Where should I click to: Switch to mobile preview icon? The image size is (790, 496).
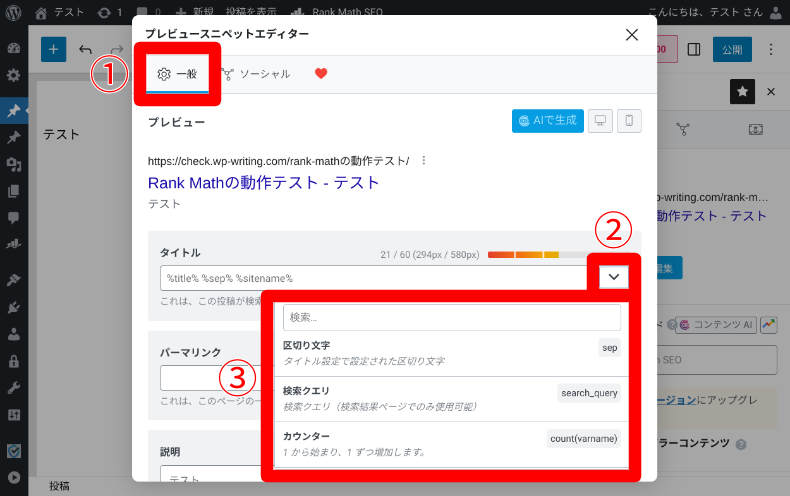point(629,121)
